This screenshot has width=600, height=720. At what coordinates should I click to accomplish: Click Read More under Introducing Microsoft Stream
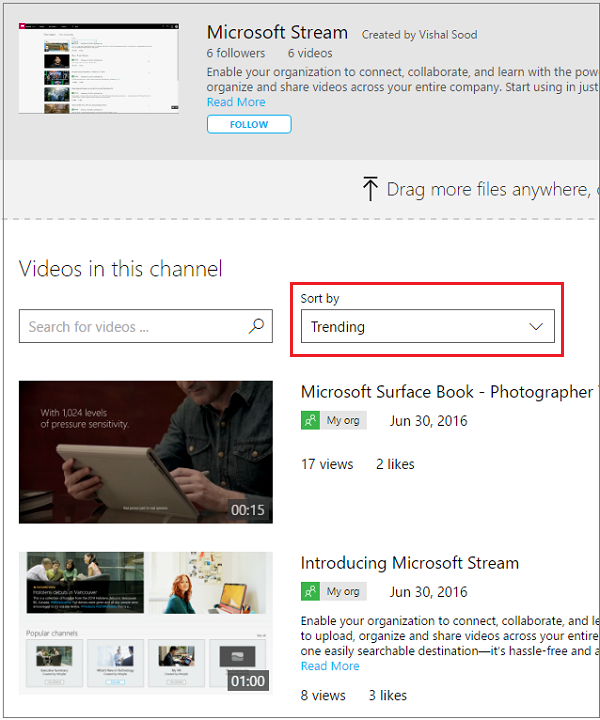[x=330, y=666]
